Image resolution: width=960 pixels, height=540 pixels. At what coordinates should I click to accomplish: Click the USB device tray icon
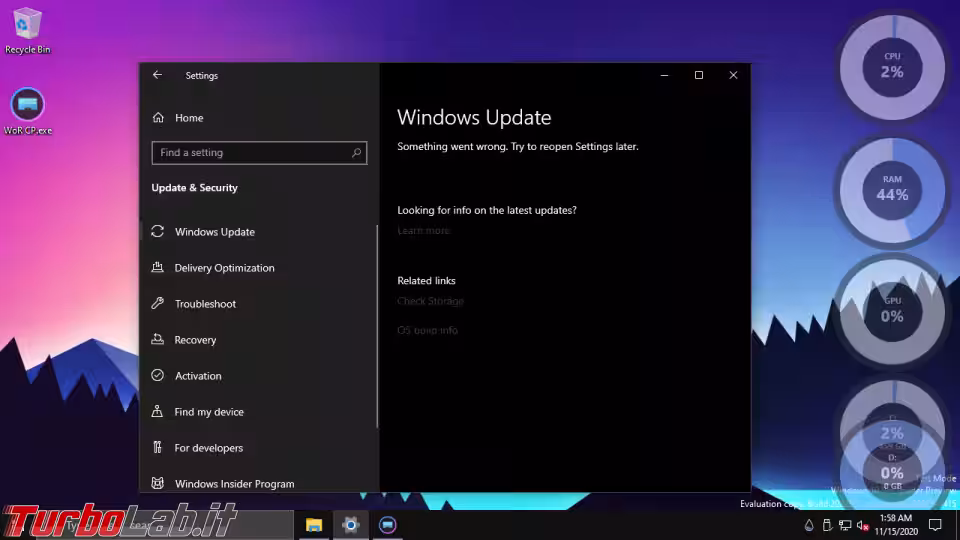pos(827,525)
